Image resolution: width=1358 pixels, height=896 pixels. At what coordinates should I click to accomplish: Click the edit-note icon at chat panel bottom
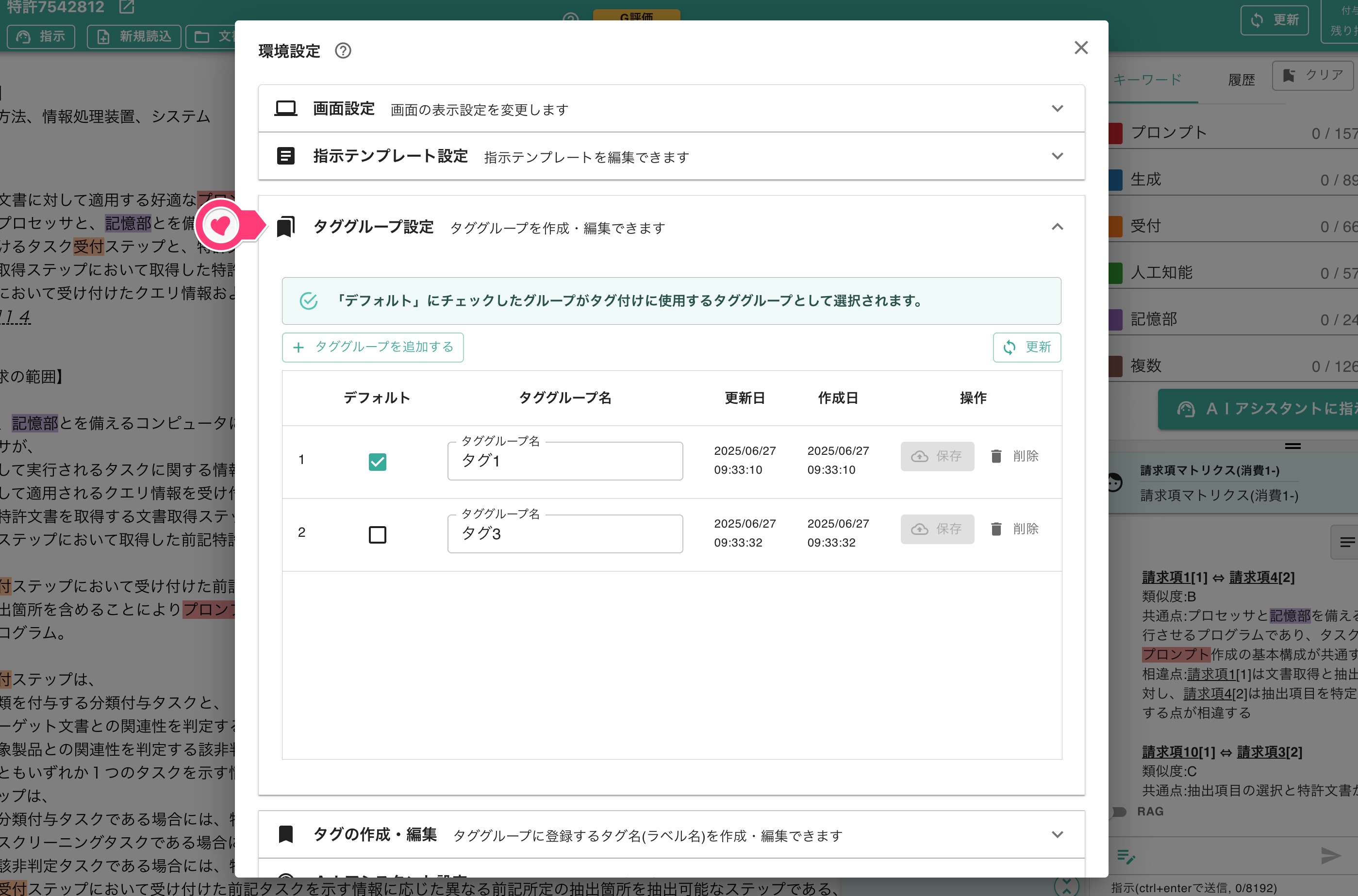(1126, 856)
